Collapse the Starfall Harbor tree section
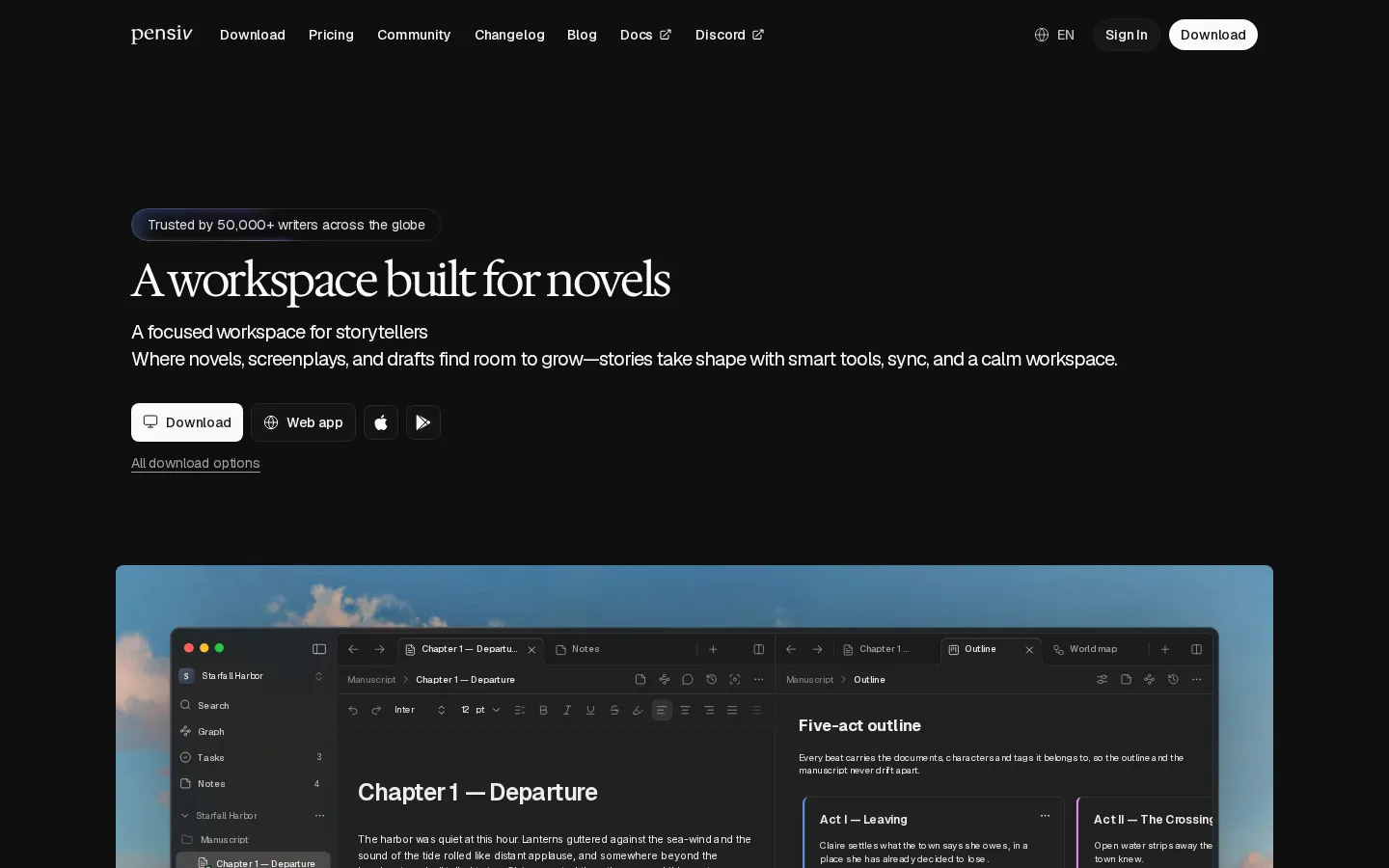This screenshot has height=868, width=1389. click(x=185, y=816)
